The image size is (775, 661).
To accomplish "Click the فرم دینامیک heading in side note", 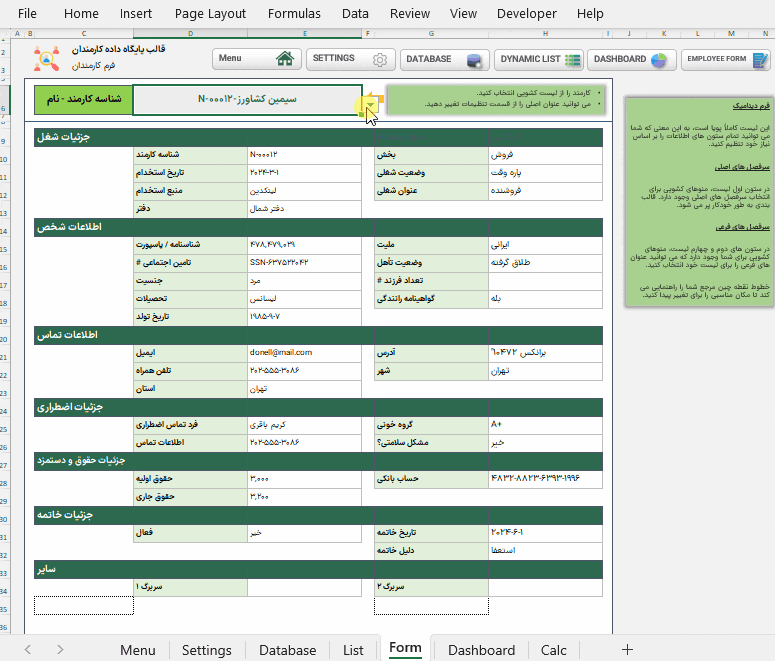I will click(x=751, y=106).
